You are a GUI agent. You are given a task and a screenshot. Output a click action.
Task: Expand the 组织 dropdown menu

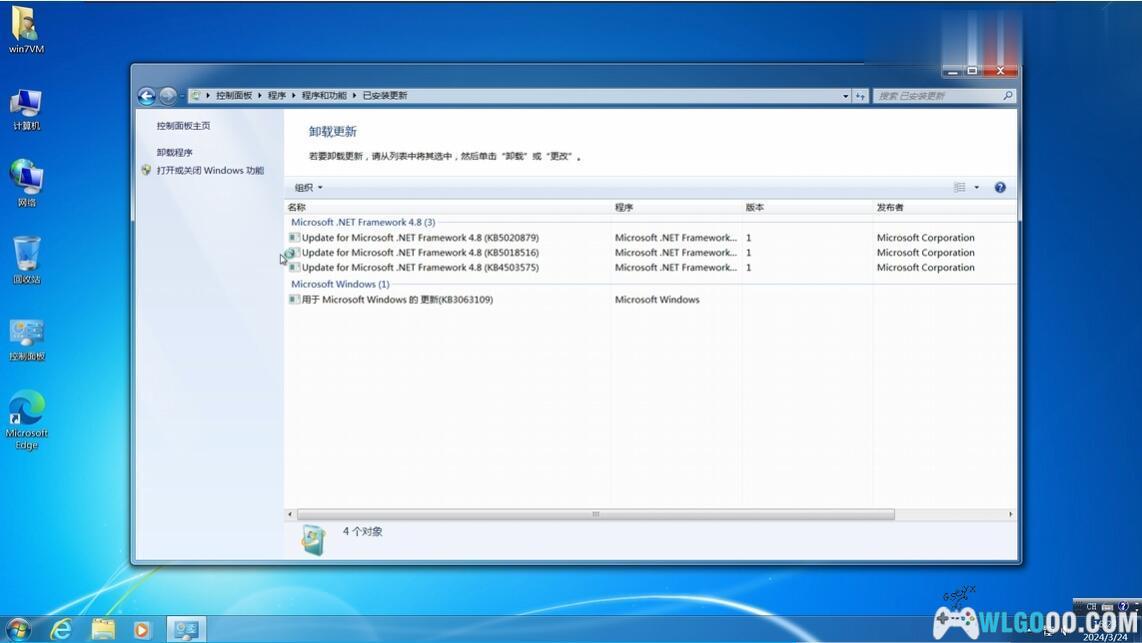(x=308, y=188)
